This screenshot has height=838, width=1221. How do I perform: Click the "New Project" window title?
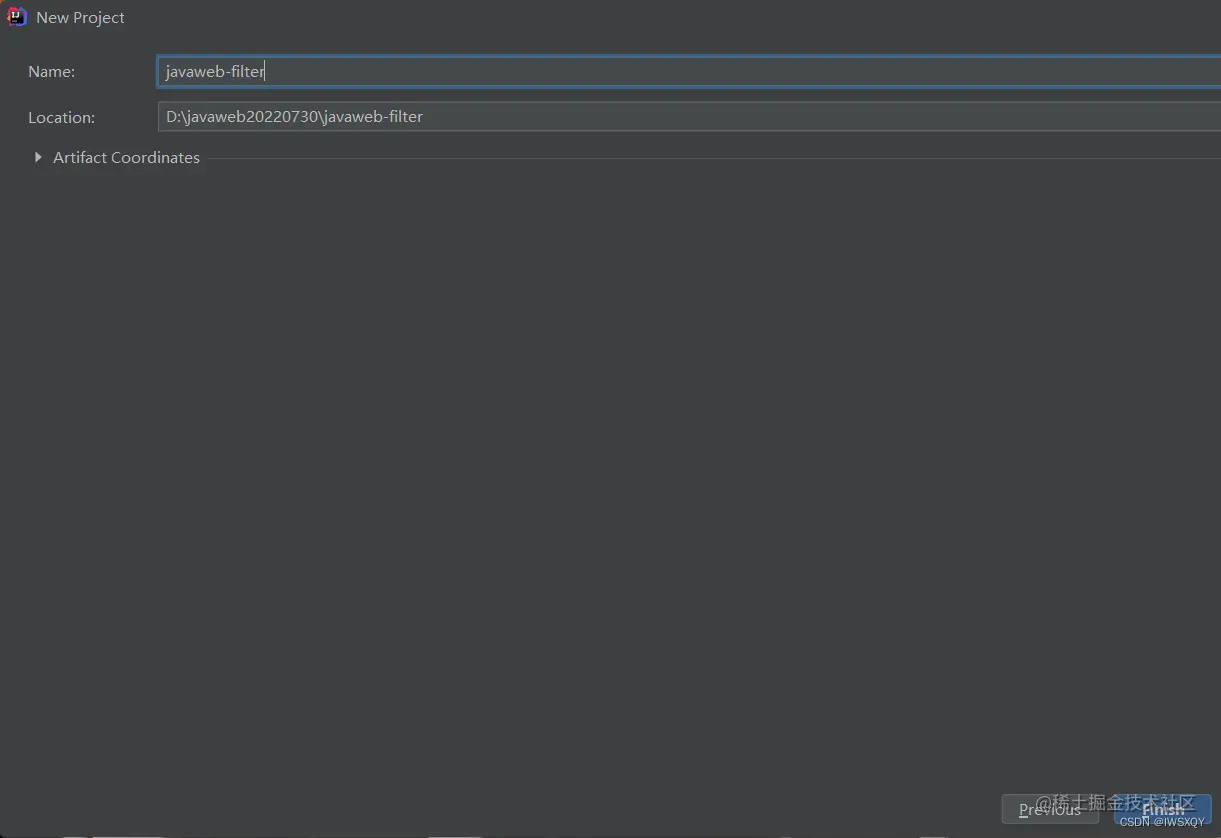(80, 18)
